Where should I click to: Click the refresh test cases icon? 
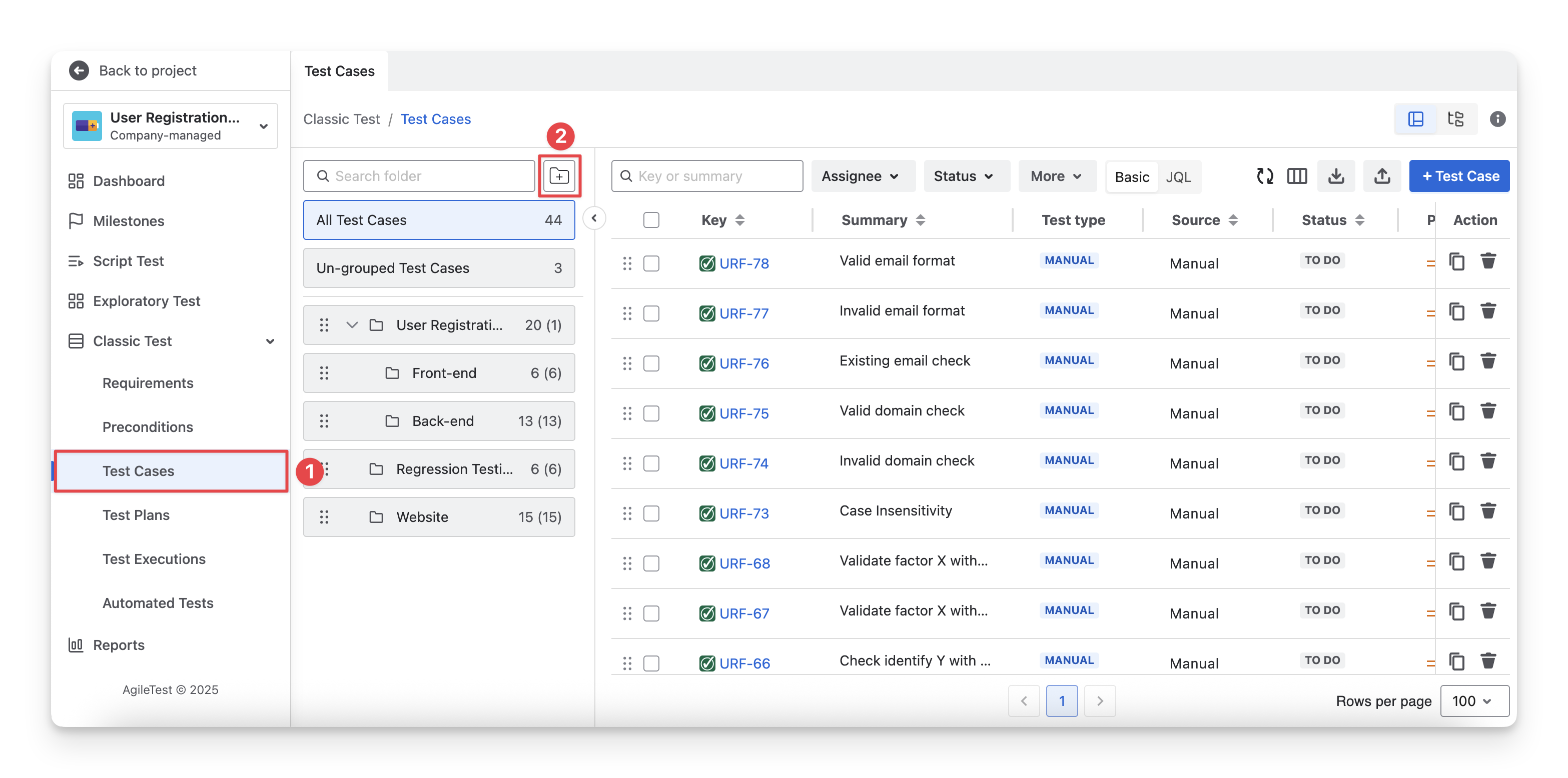(1265, 176)
